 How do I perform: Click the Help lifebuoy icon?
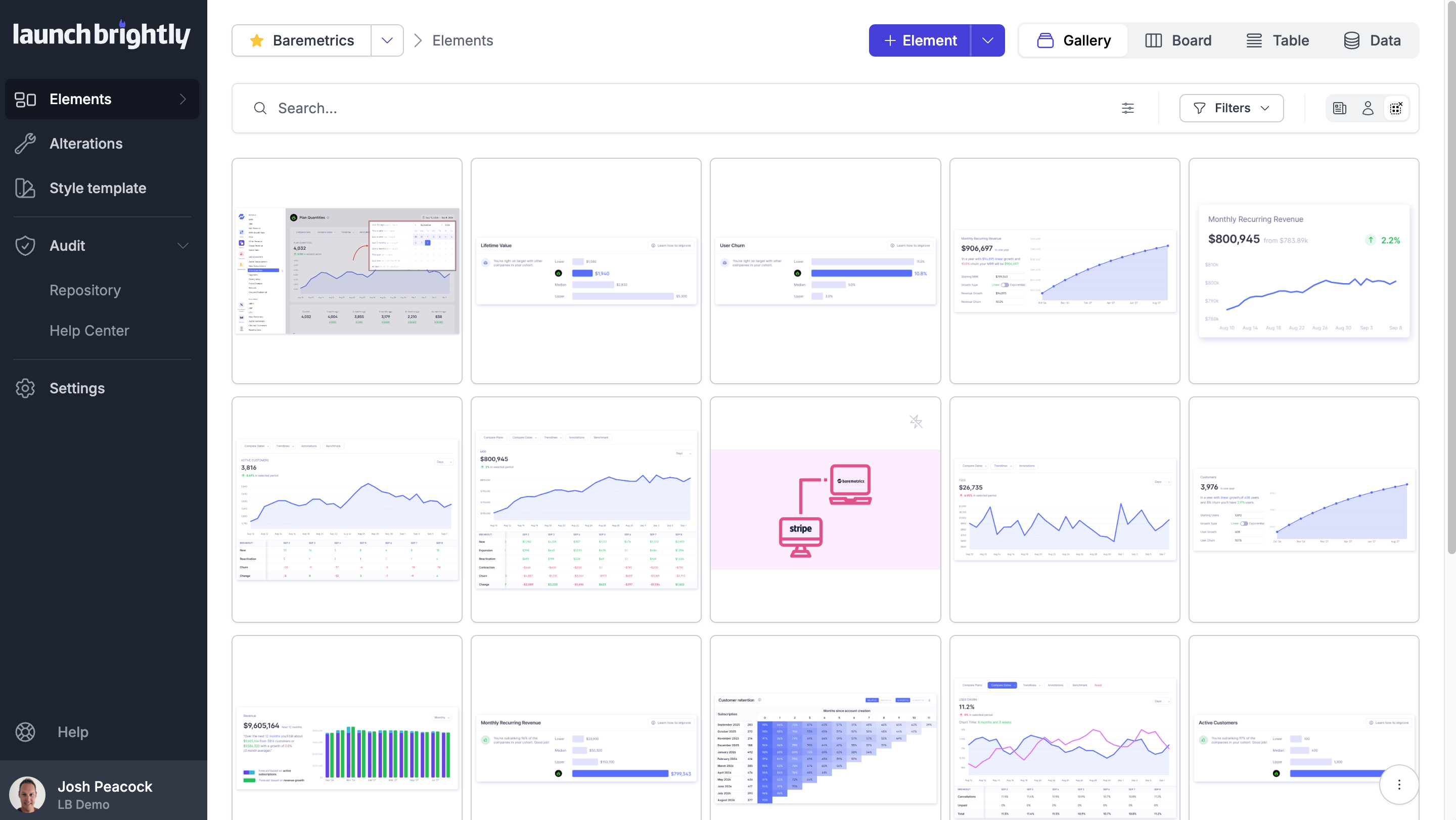[25, 732]
